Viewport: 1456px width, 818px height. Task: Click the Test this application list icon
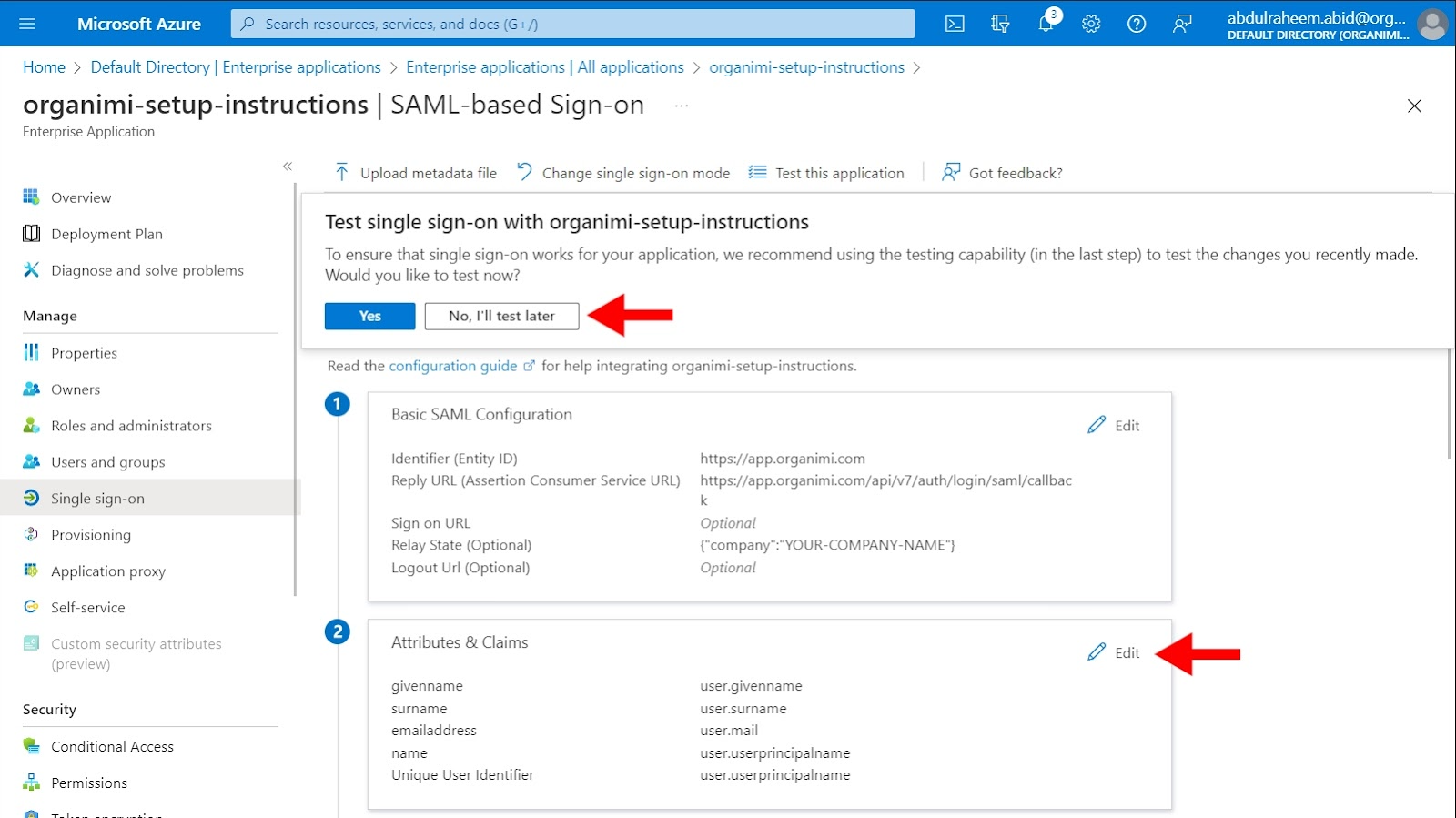(757, 172)
